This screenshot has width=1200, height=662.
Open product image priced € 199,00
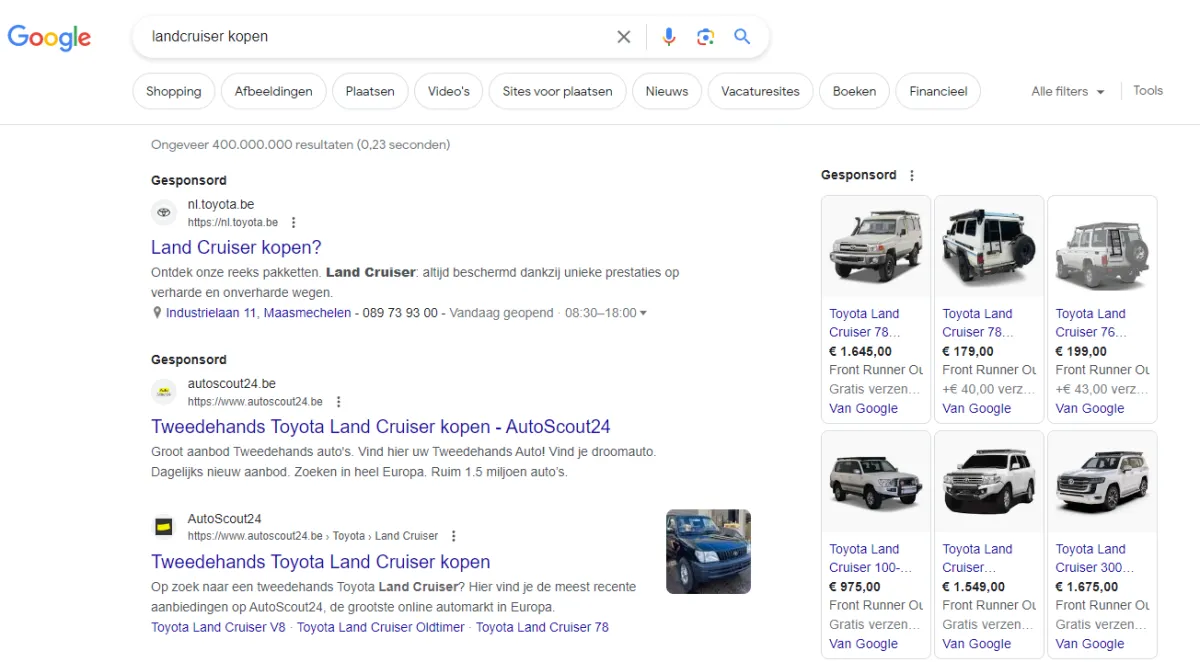1102,247
